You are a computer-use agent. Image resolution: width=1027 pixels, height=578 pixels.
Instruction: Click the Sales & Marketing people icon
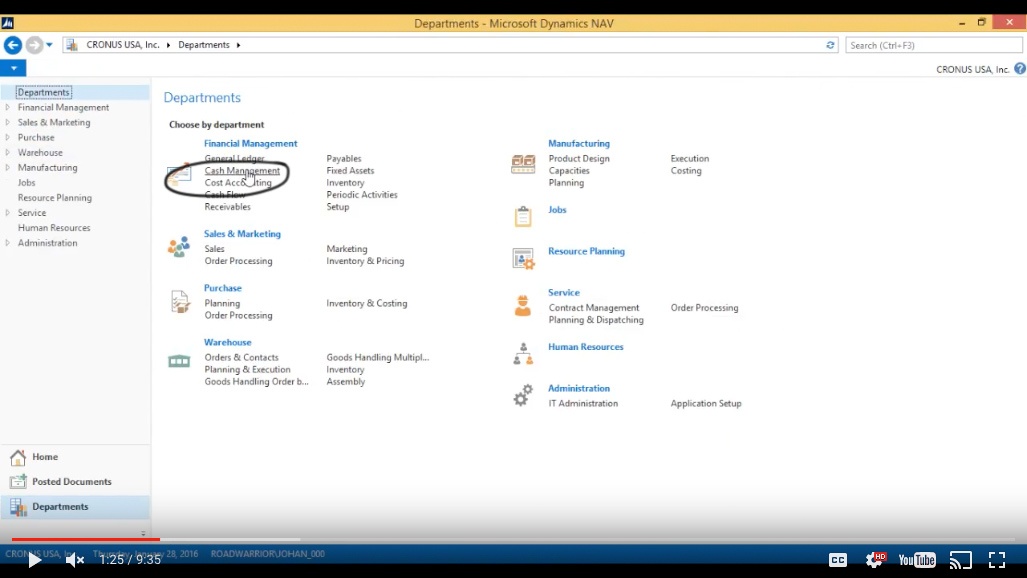click(x=179, y=246)
